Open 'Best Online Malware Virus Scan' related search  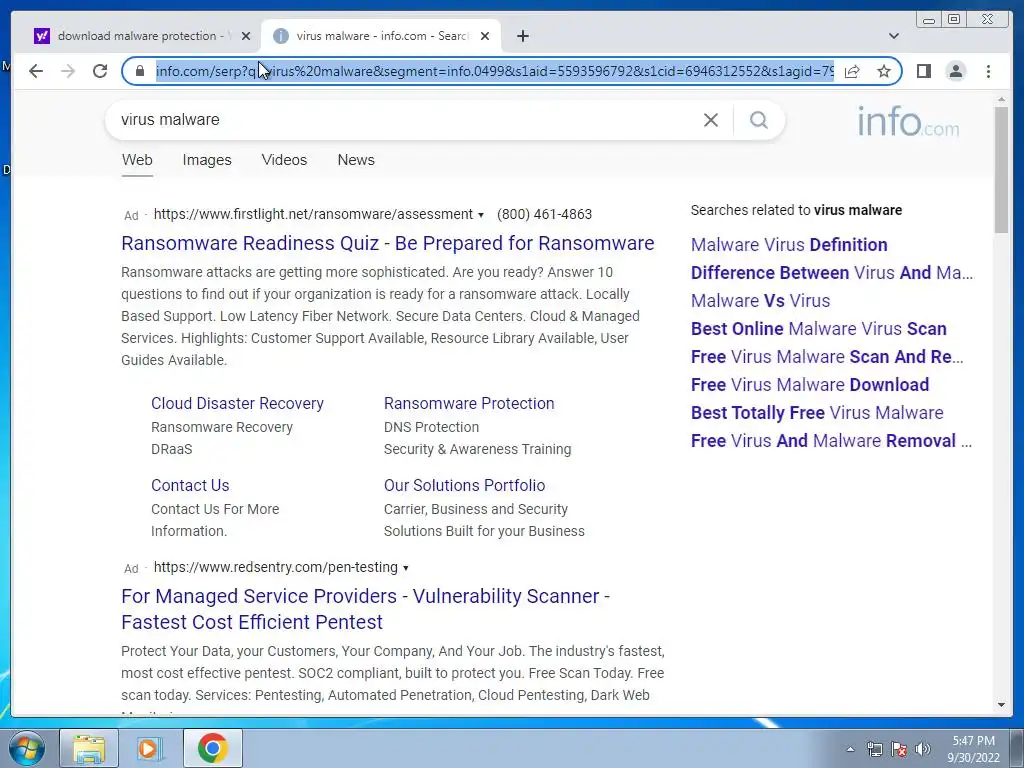point(818,329)
